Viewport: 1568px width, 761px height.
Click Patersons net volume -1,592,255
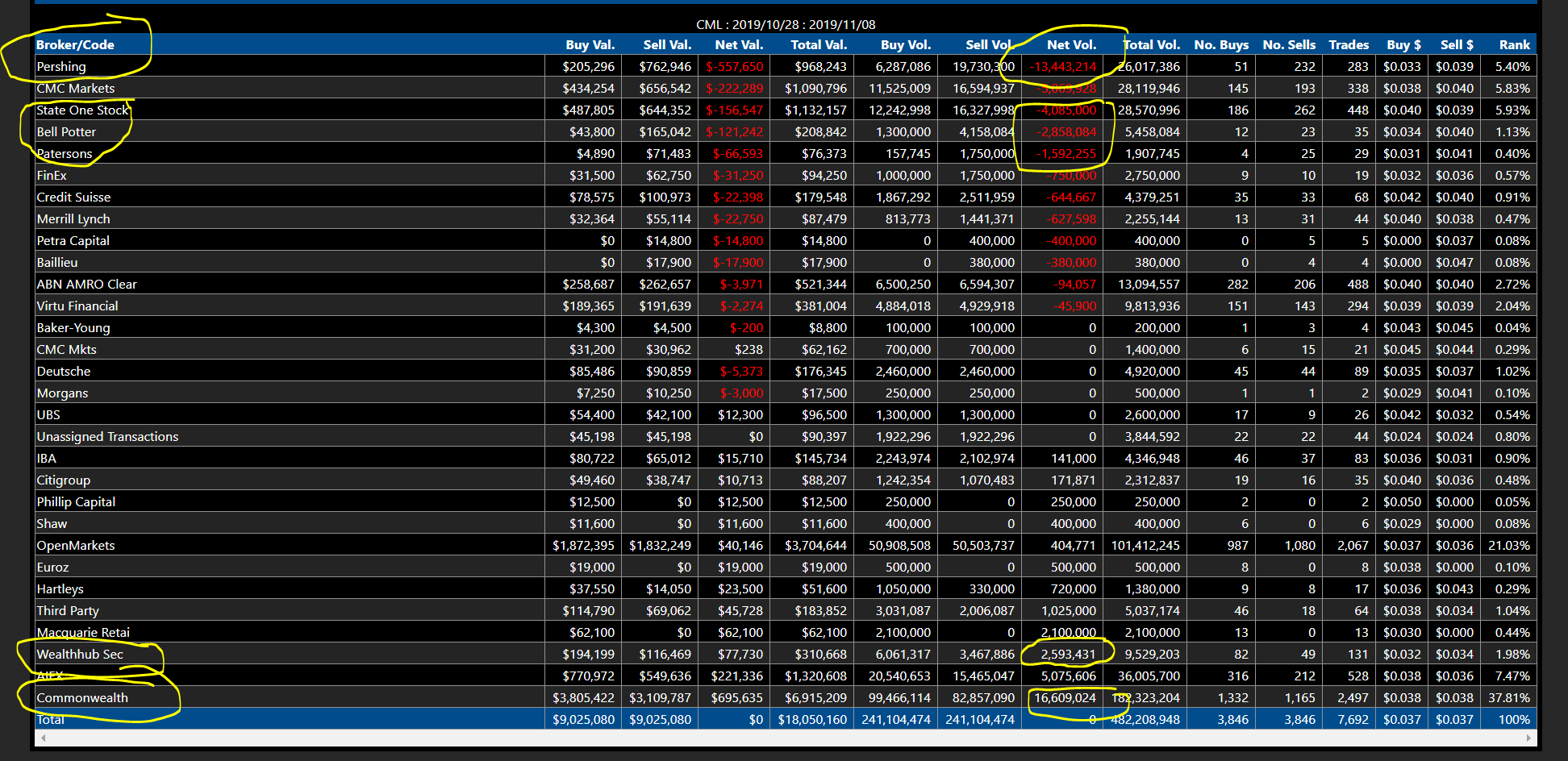1066,153
